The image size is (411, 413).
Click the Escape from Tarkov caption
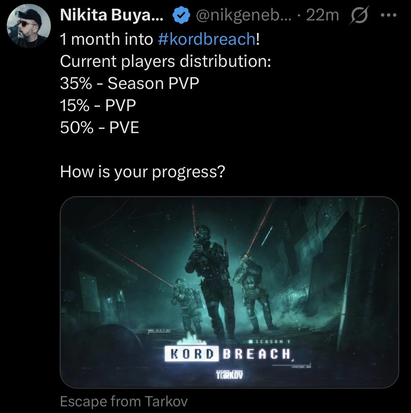124,401
